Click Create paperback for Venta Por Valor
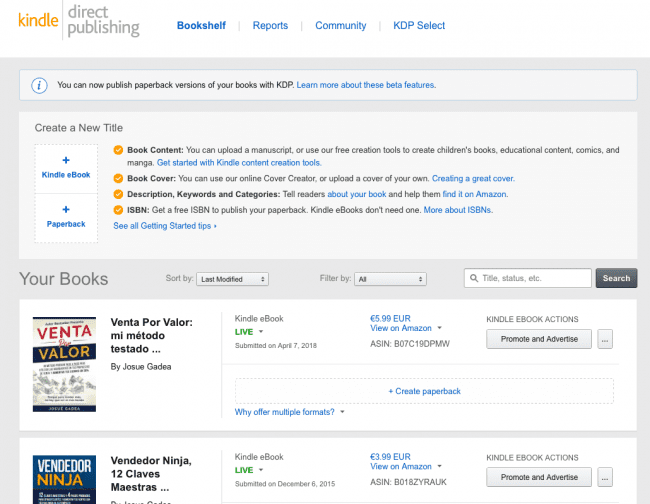This screenshot has width=650, height=504. point(424,391)
